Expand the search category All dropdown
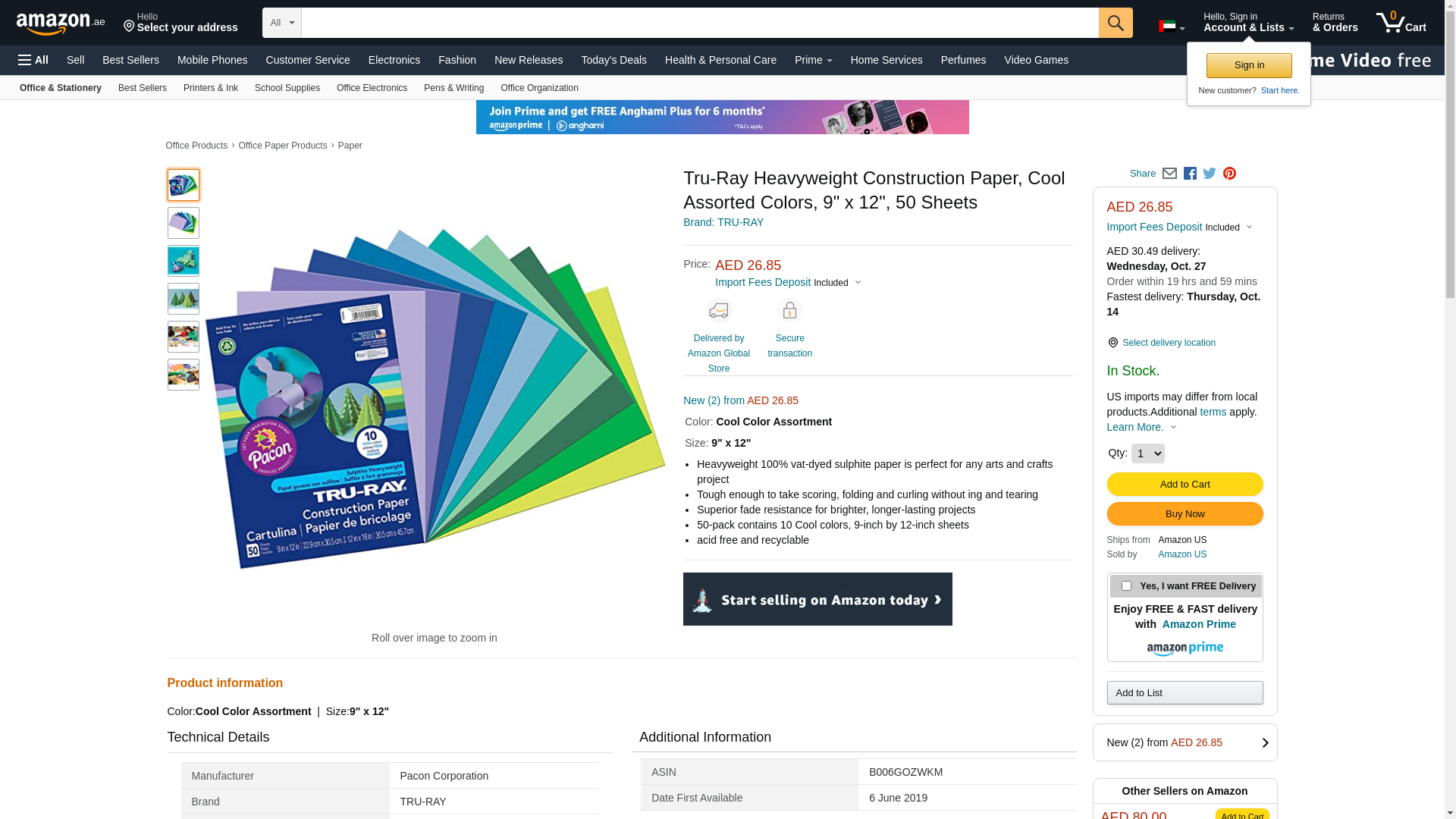 pos(281,23)
